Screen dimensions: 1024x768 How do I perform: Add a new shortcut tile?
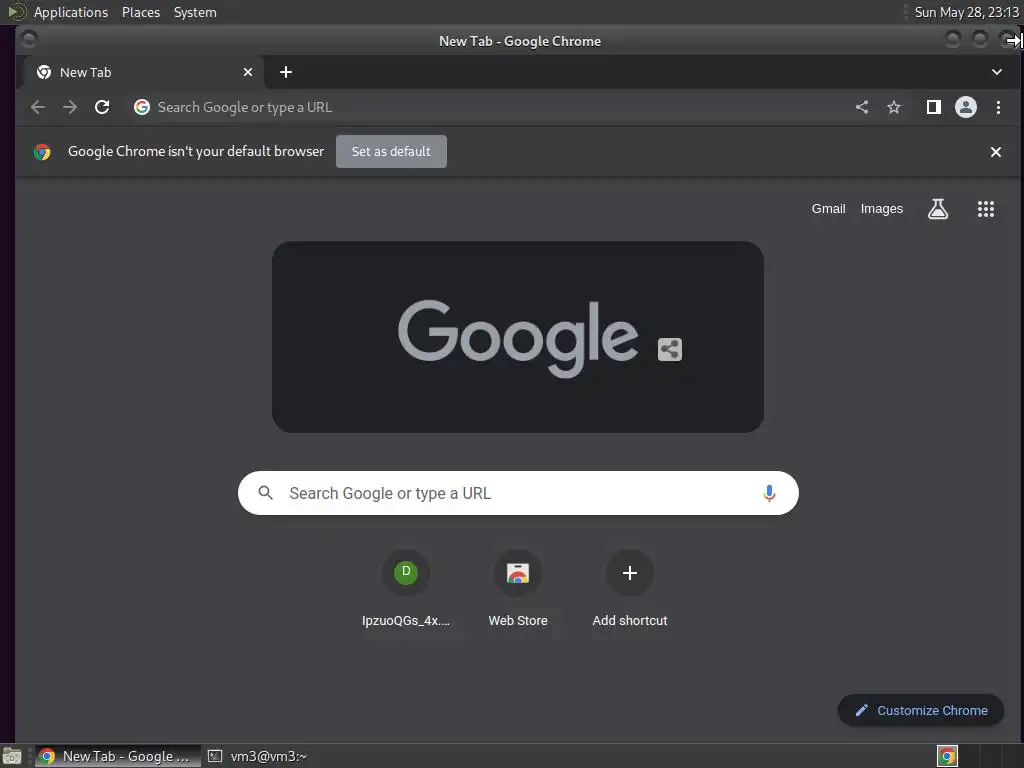point(630,590)
